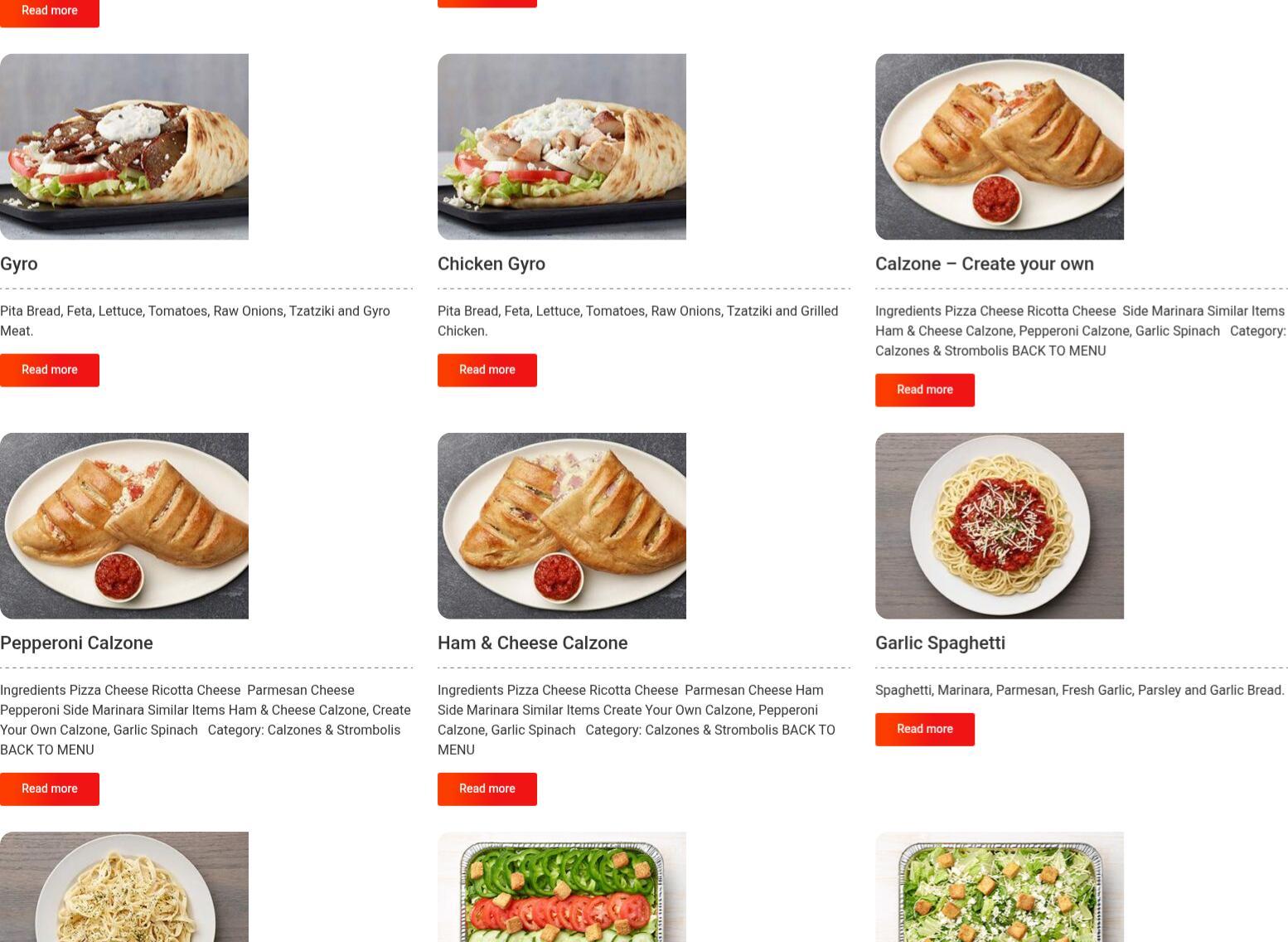Open the garden salad tray image

click(562, 886)
